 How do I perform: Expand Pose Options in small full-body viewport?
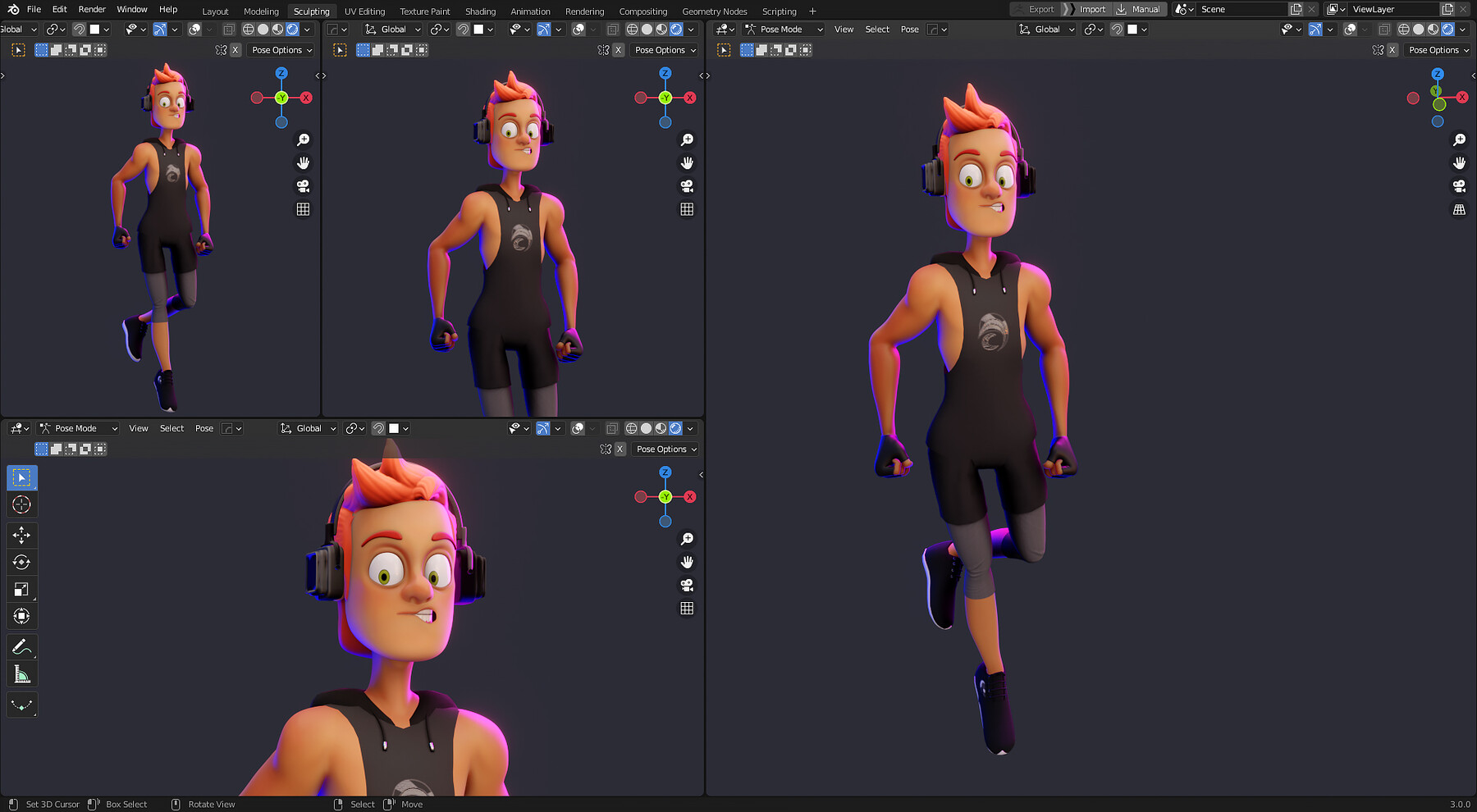[x=281, y=50]
